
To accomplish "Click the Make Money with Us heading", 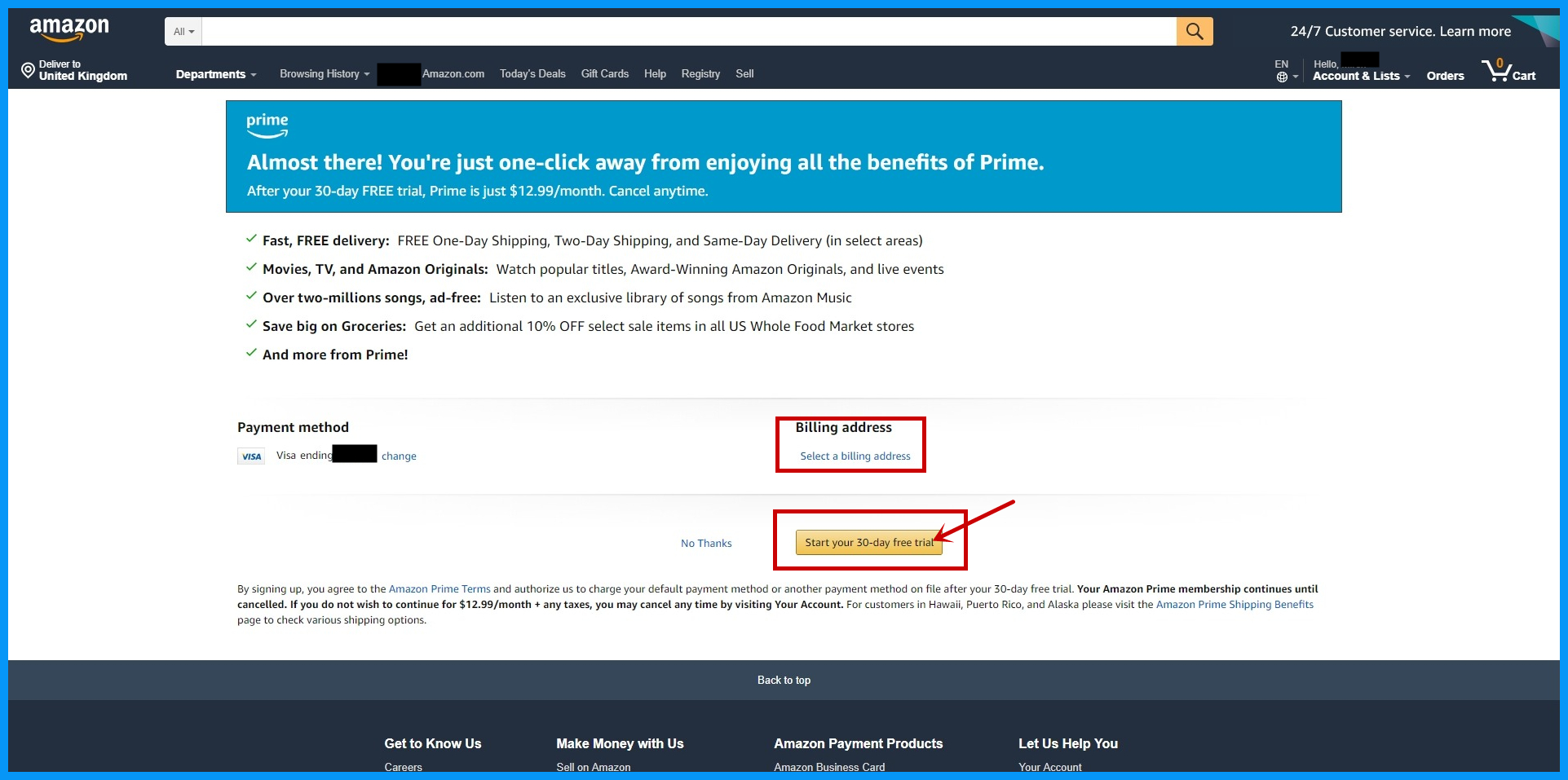I will click(x=620, y=743).
